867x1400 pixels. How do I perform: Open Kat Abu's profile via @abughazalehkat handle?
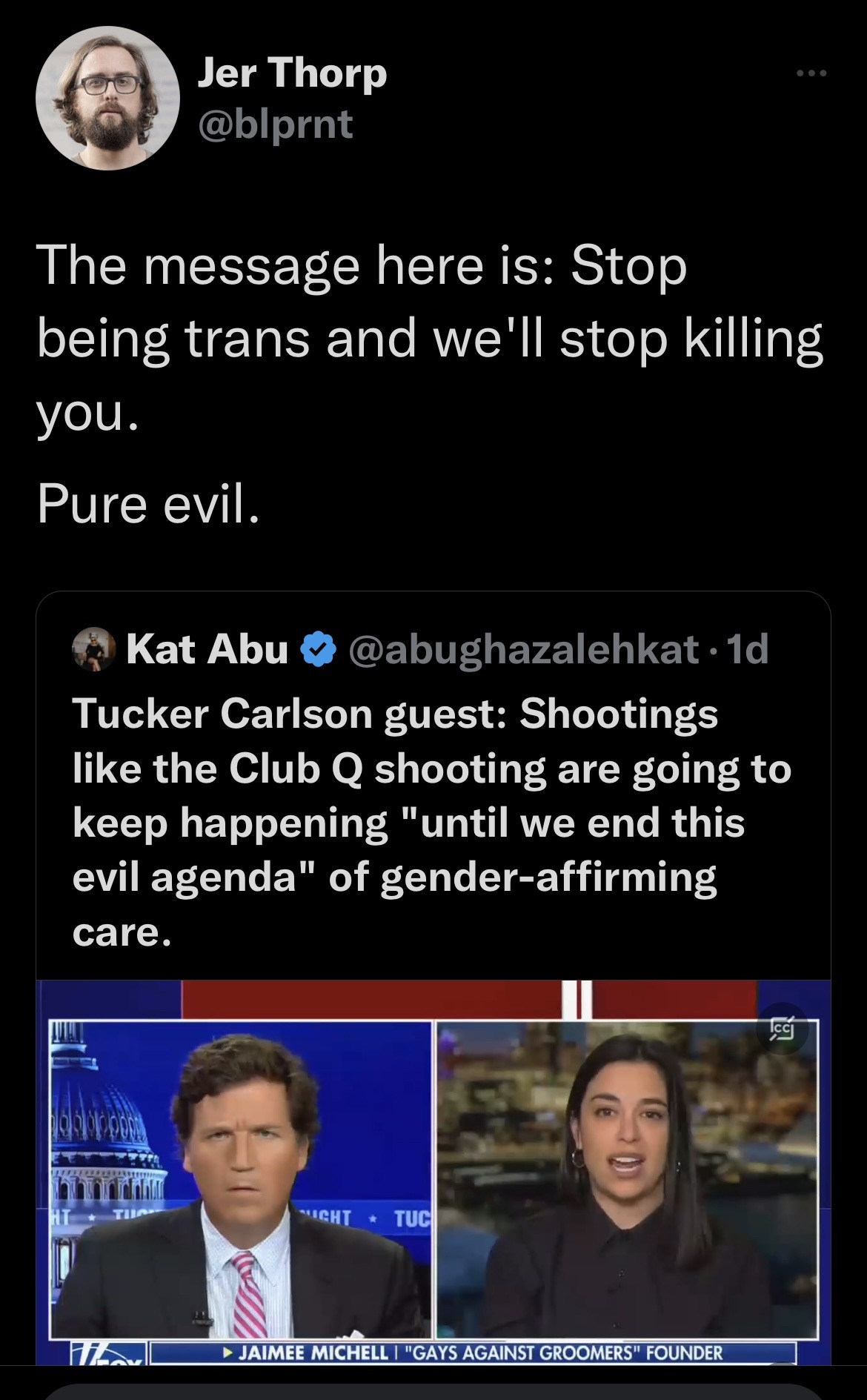click(522, 649)
